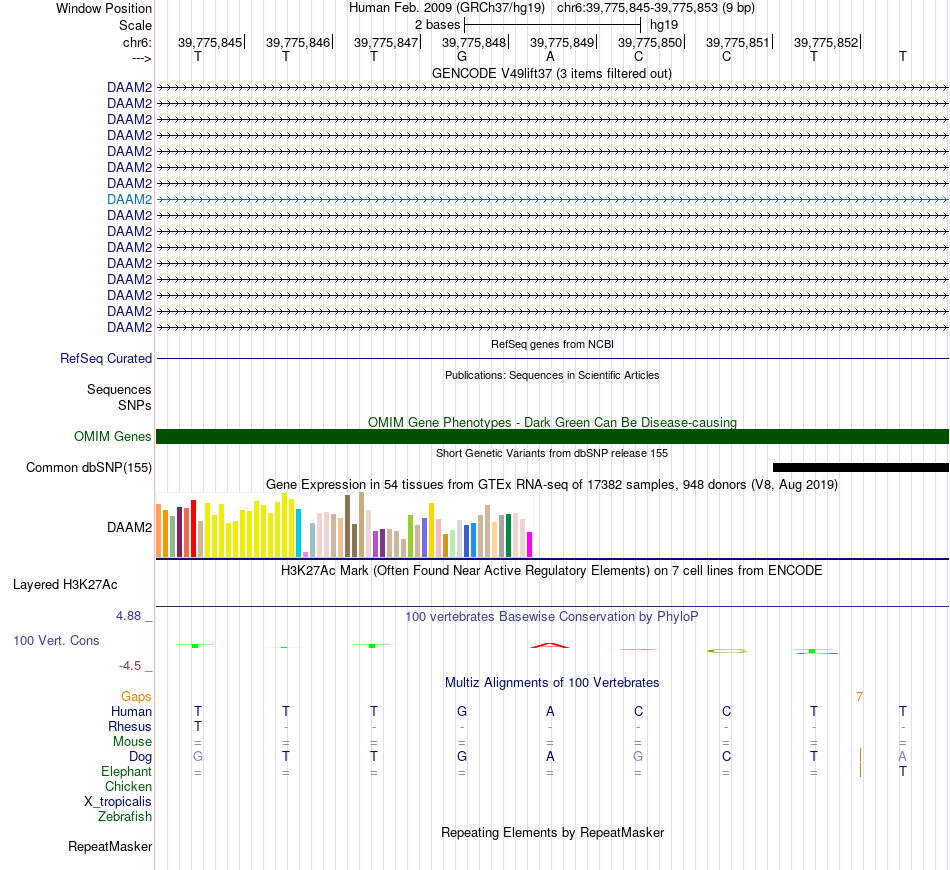Click the SNPs track label
Image resolution: width=950 pixels, height=870 pixels.
(135, 405)
